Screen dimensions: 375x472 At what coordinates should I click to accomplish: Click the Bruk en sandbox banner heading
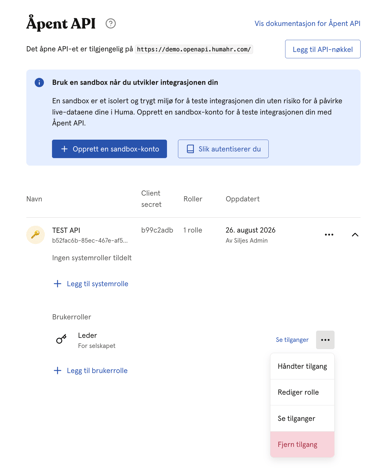point(135,82)
